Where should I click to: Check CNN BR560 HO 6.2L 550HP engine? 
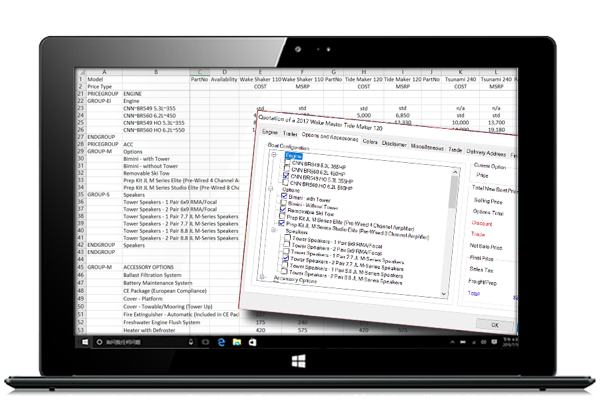[285, 182]
